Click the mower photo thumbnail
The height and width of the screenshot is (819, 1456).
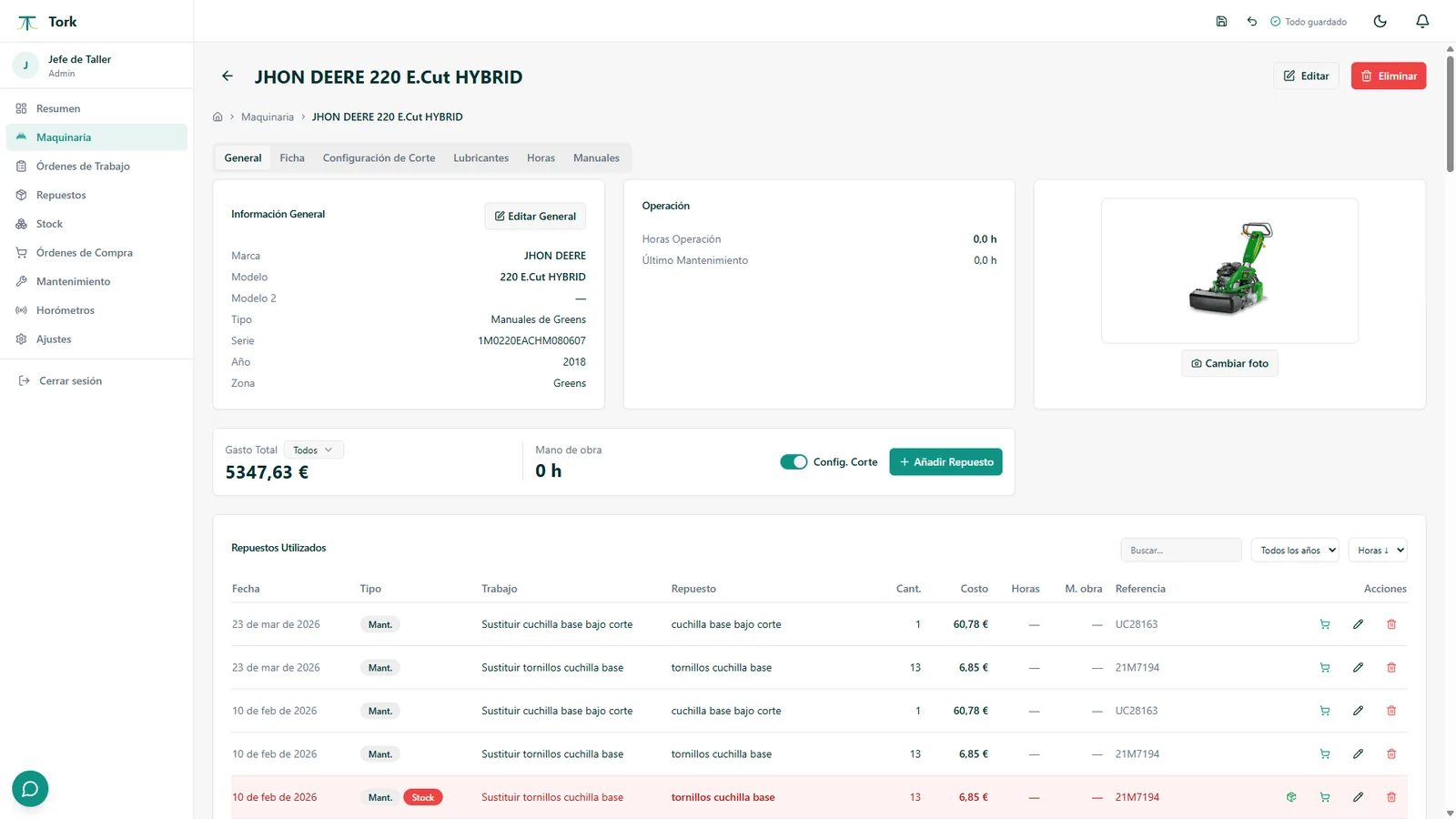tap(1229, 270)
